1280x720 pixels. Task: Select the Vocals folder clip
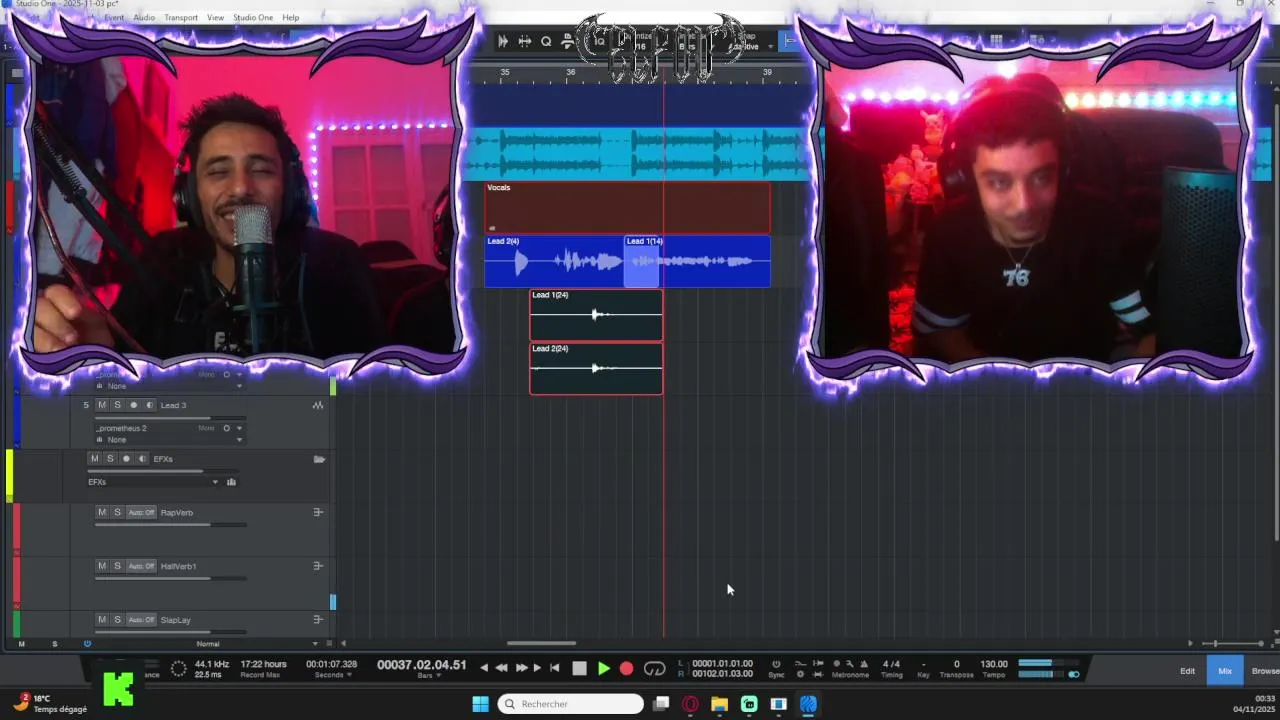pos(628,207)
